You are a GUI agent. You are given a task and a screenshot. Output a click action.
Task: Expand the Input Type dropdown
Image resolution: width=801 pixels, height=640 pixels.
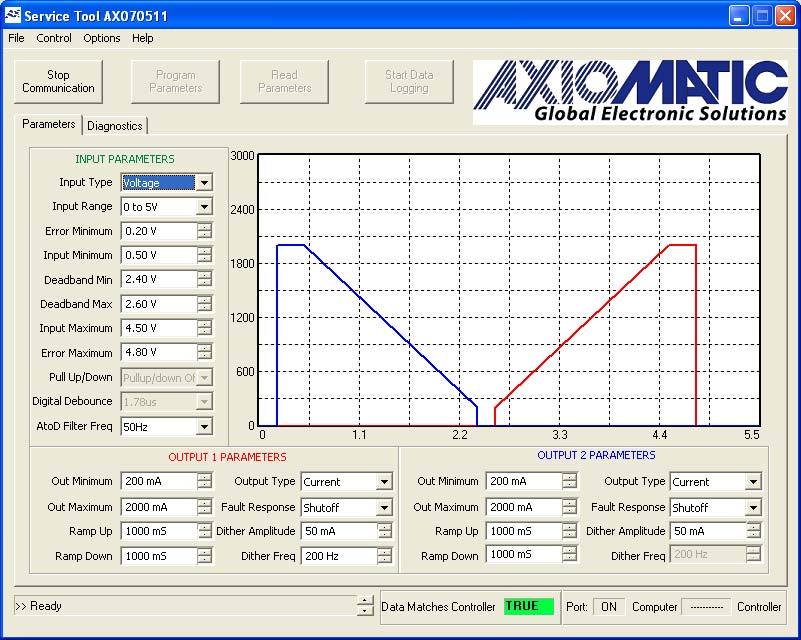pyautogui.click(x=204, y=183)
